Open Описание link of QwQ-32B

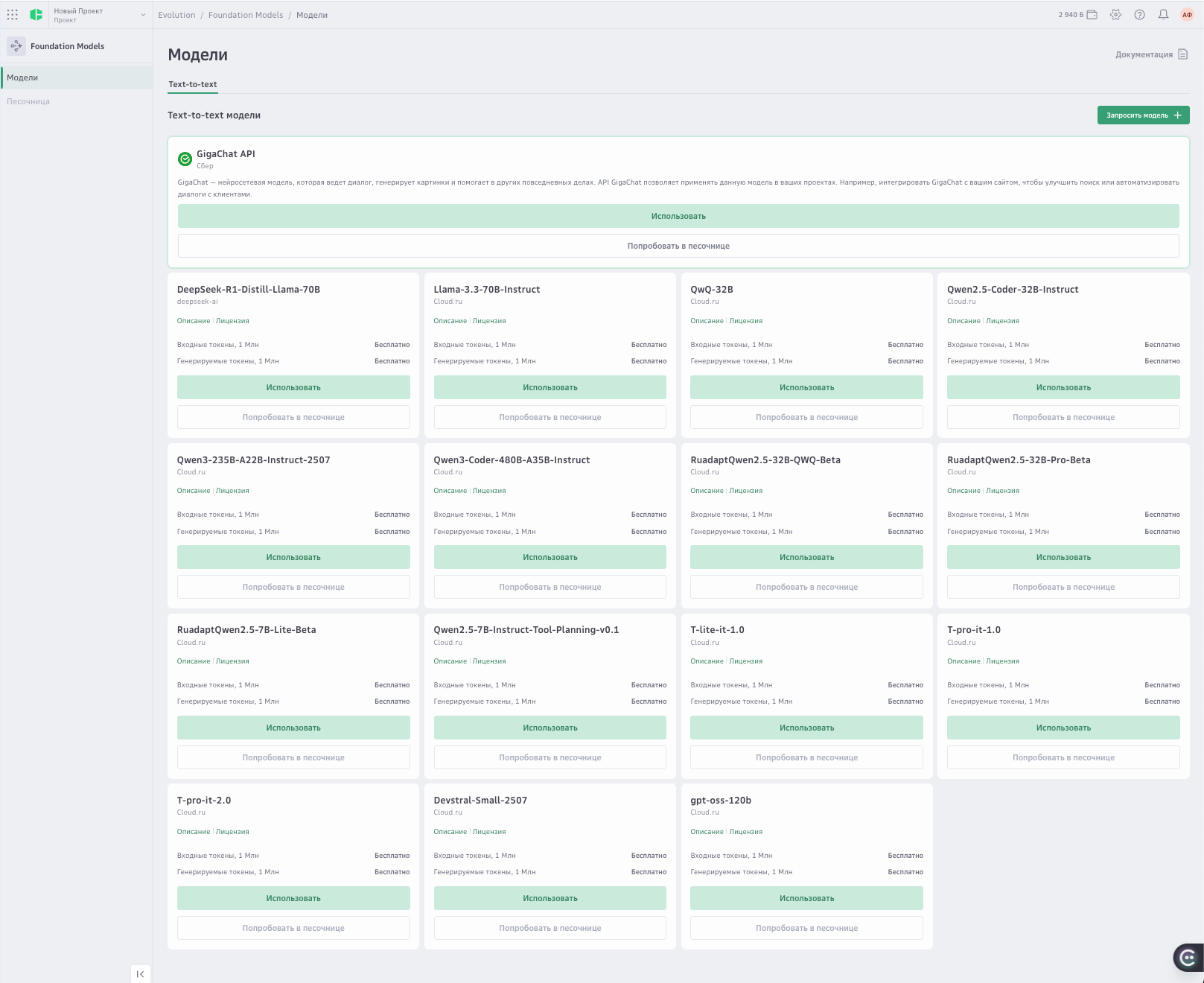707,321
